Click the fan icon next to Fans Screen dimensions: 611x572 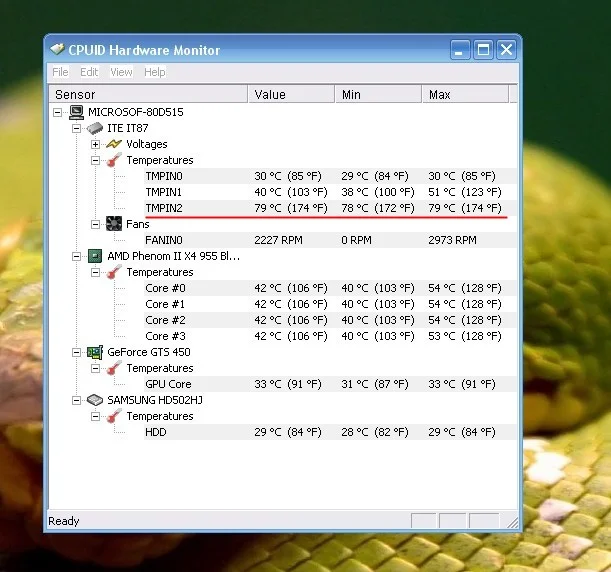click(x=114, y=224)
